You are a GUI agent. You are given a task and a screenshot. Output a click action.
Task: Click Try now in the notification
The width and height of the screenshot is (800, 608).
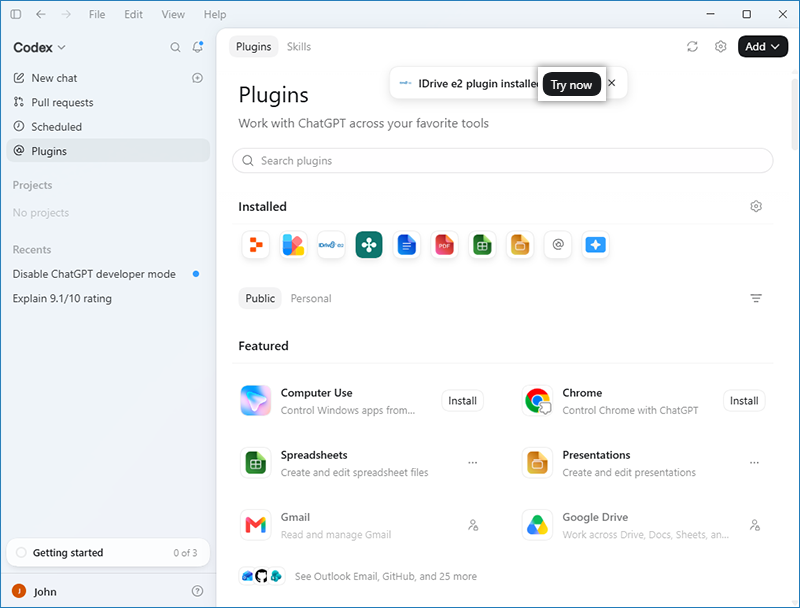[571, 84]
